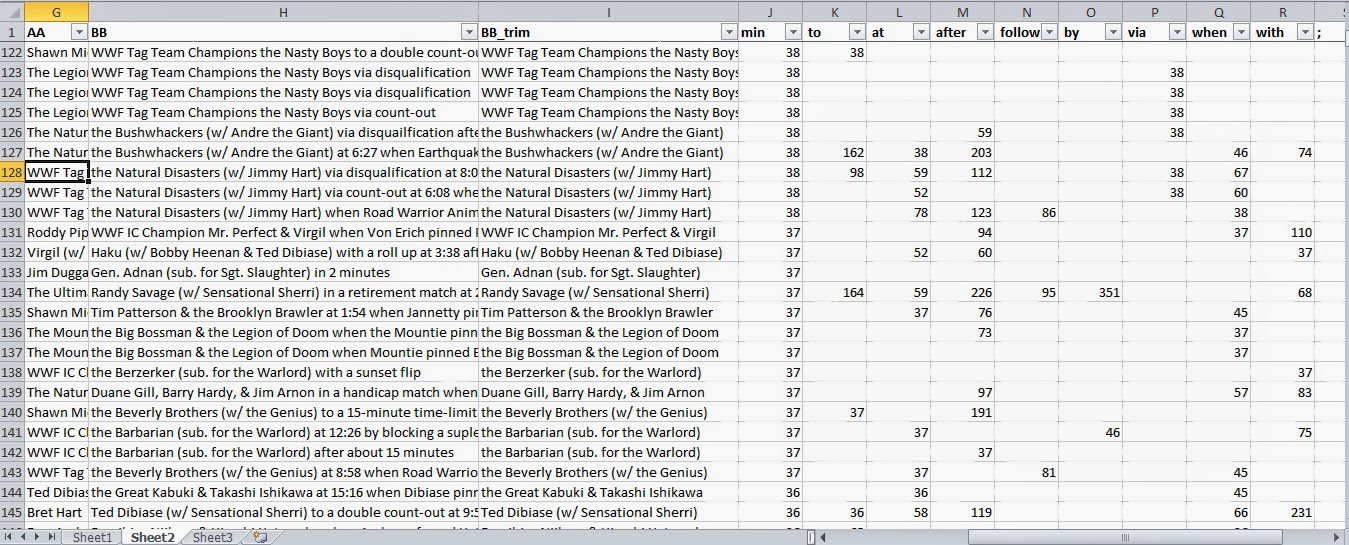
Task: Open the BB column filter dropdown
Action: 469,32
